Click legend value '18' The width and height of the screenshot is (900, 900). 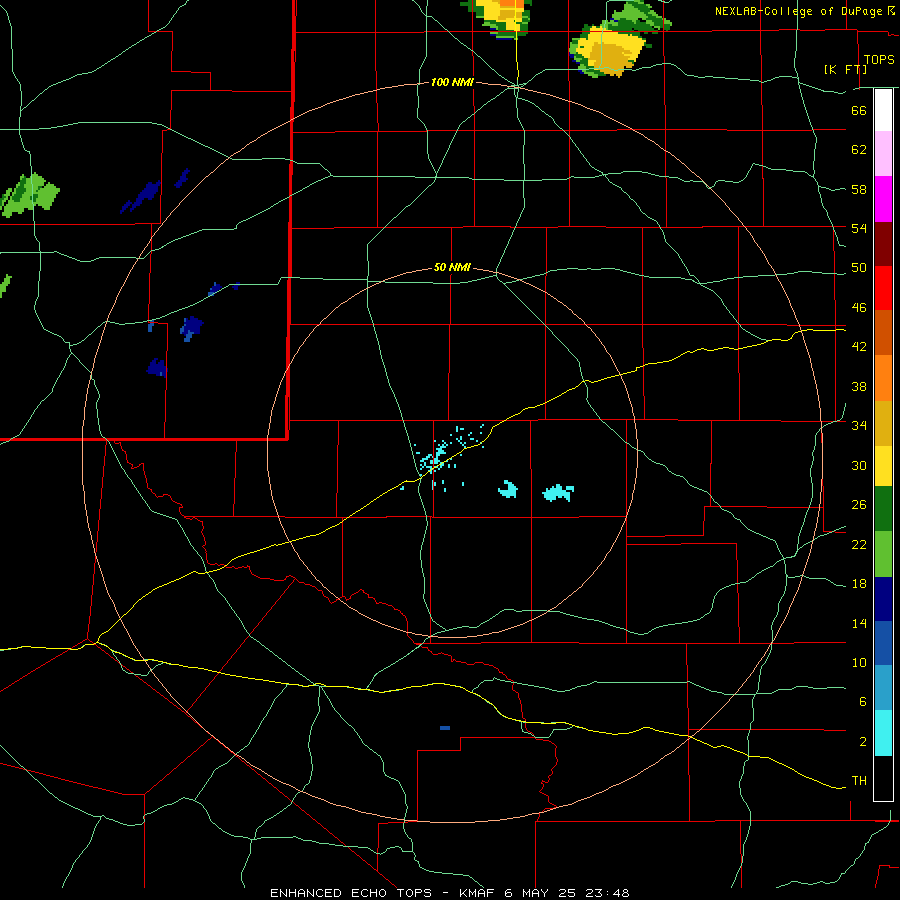(x=859, y=584)
